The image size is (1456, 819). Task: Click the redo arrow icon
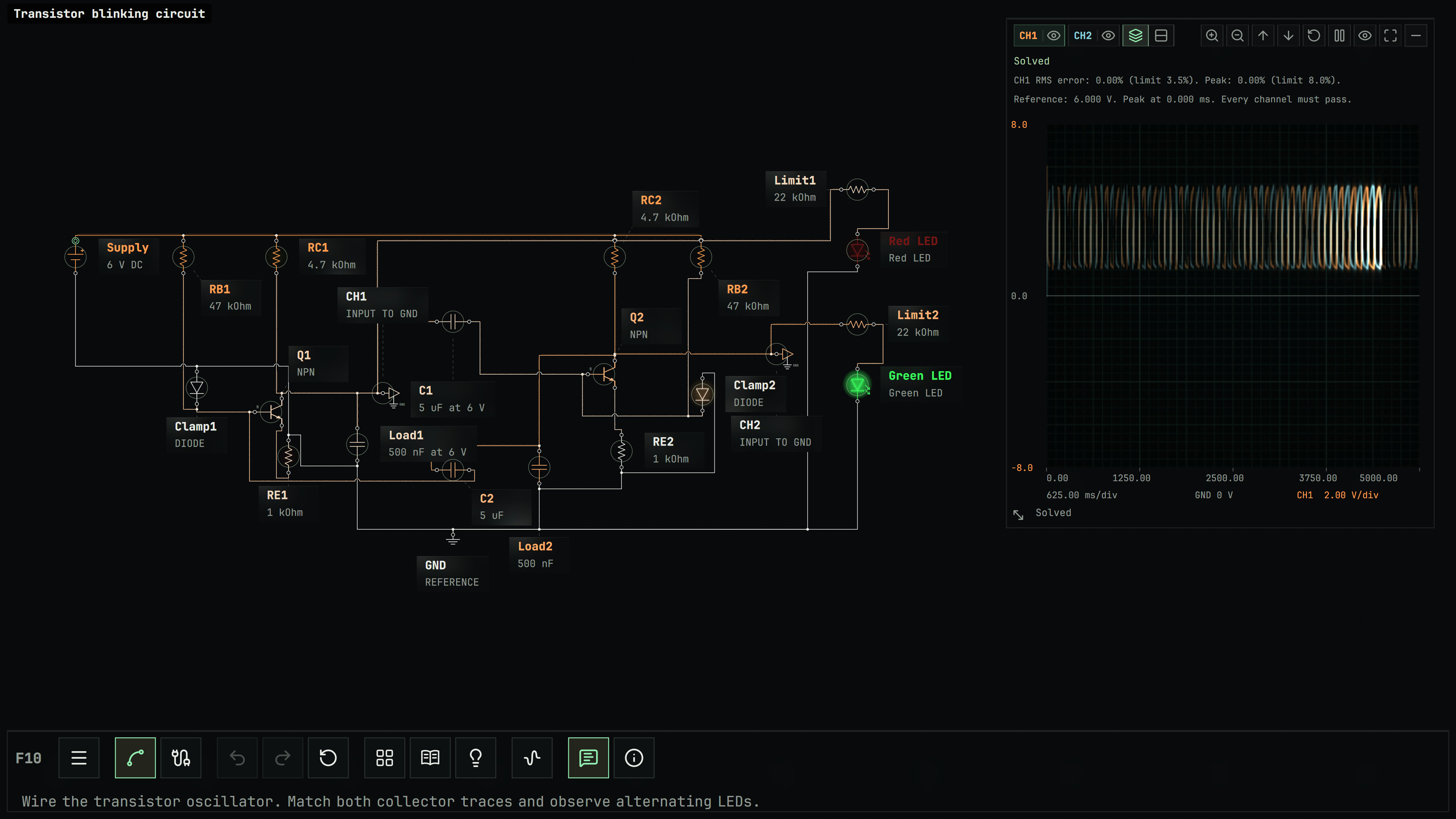[282, 758]
